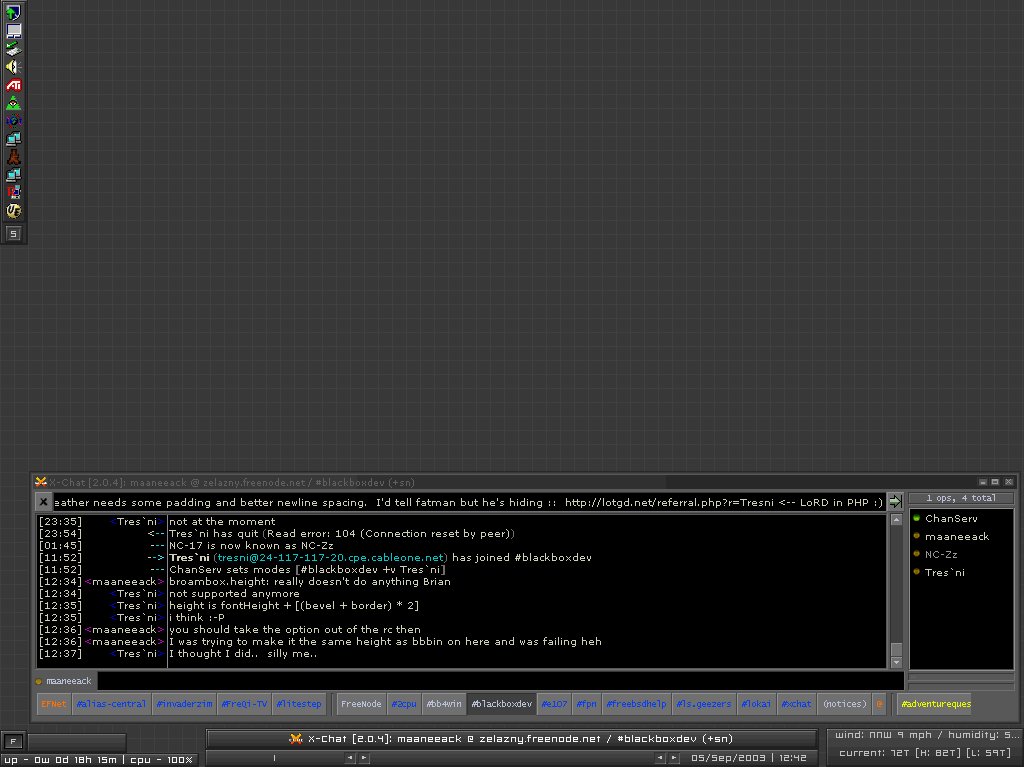Click the green check keyboard icon

tap(13, 48)
